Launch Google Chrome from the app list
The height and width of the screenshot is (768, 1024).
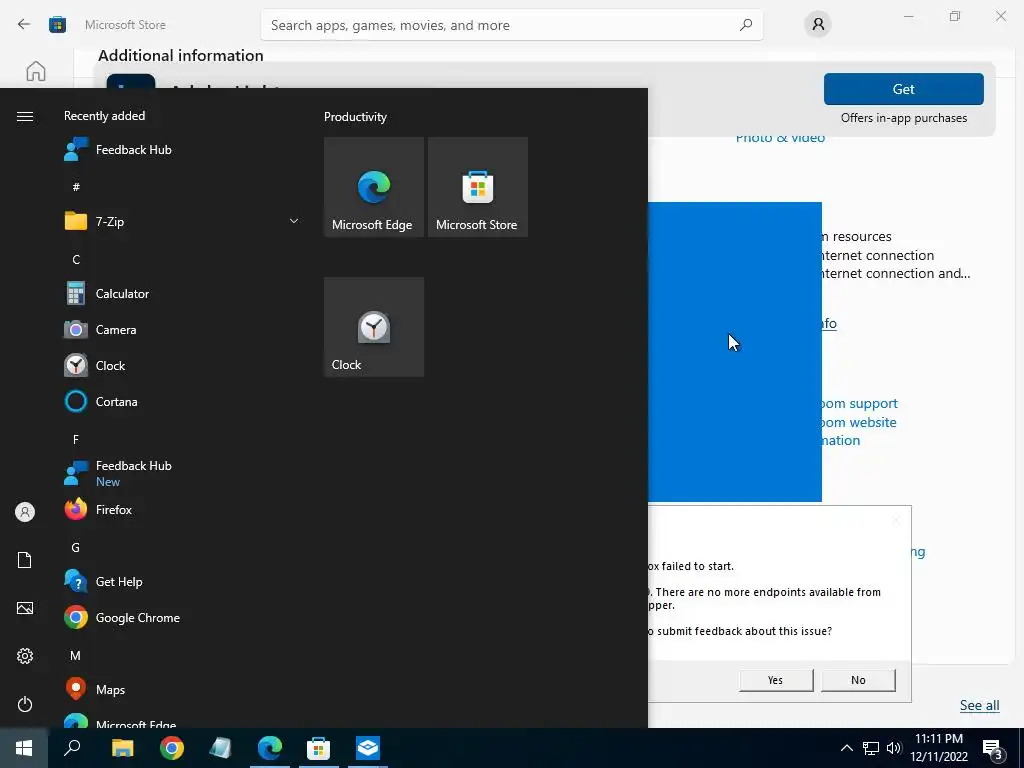(x=182, y=617)
